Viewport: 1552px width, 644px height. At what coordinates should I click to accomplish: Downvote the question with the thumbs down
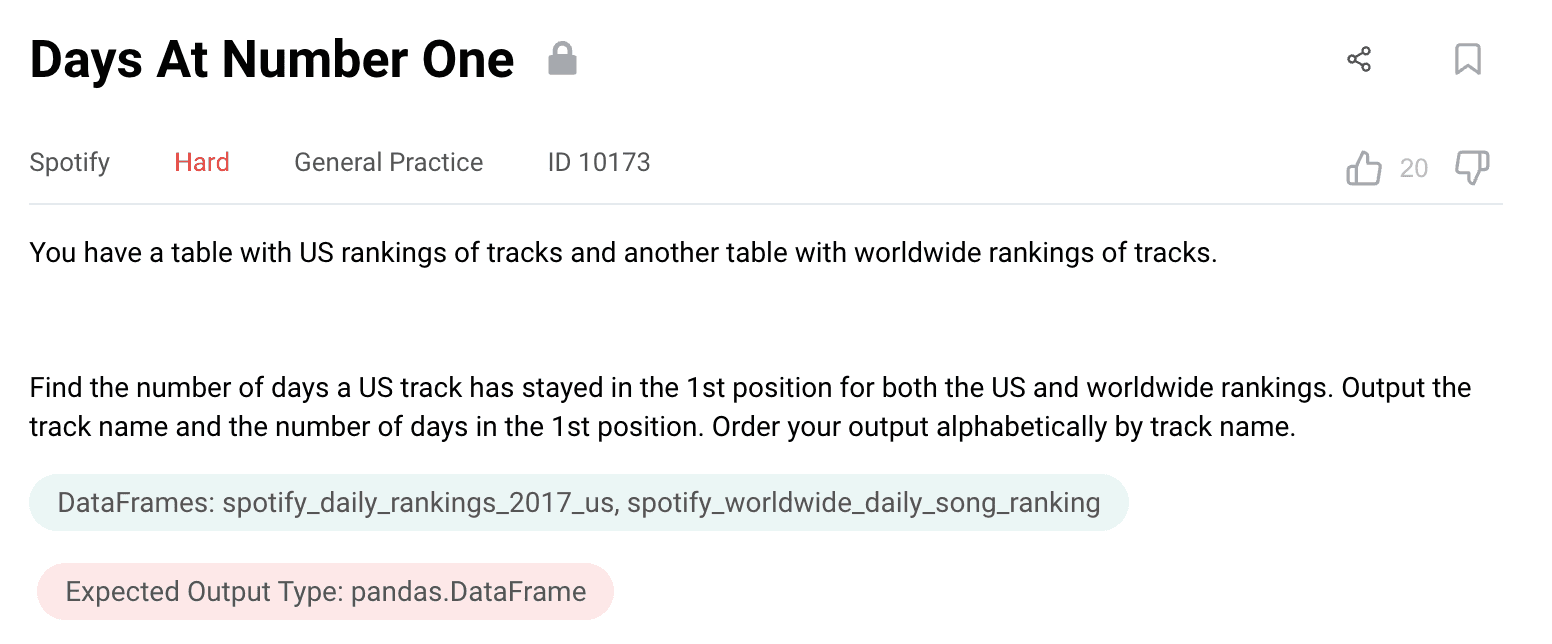click(1471, 167)
